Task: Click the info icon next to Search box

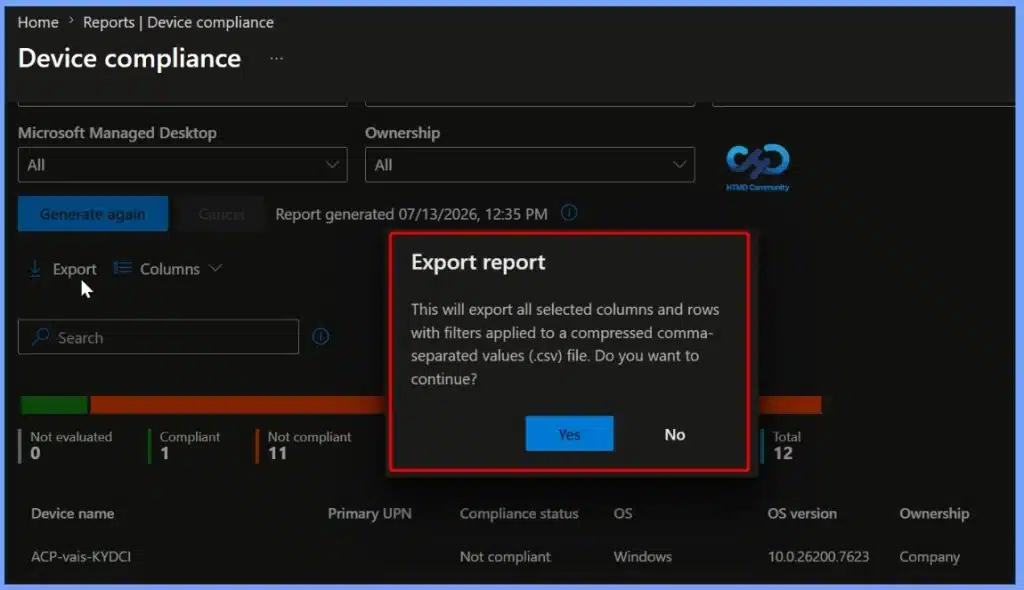Action: point(320,336)
